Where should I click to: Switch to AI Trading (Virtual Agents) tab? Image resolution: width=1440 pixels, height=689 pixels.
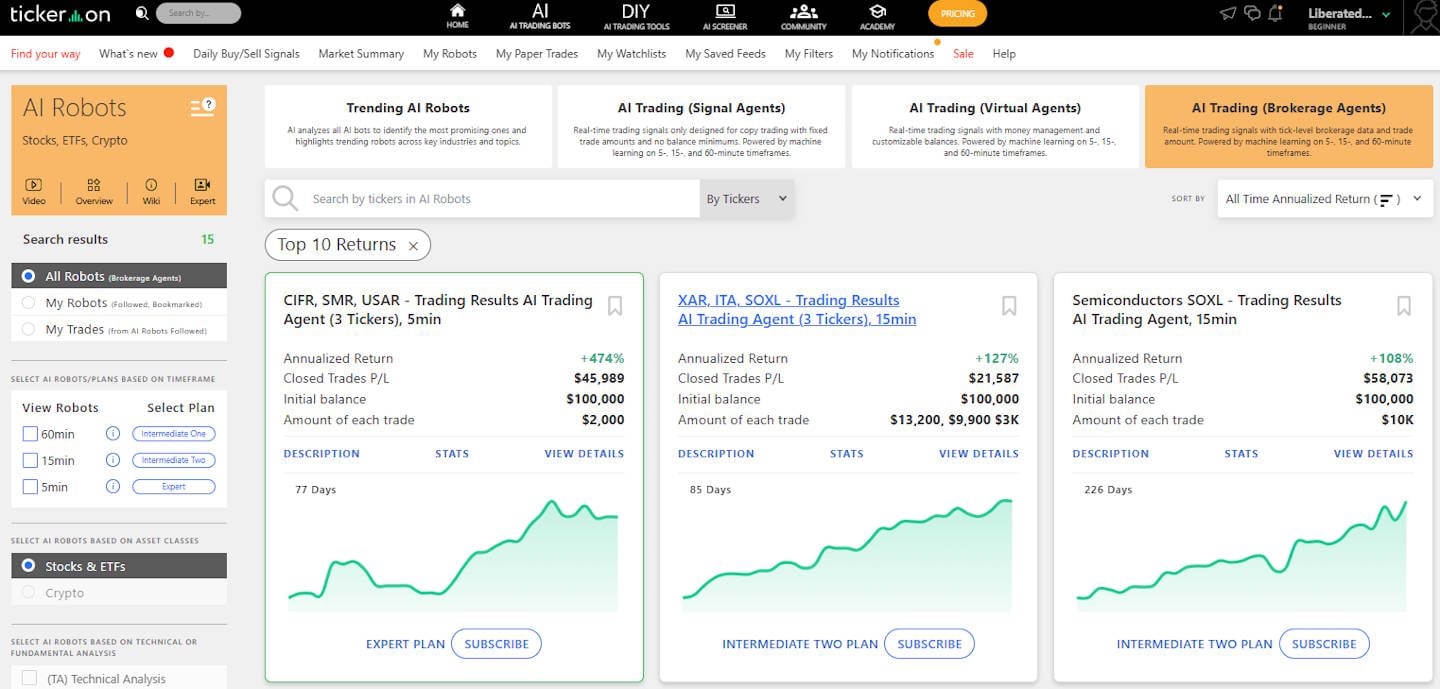(x=995, y=126)
